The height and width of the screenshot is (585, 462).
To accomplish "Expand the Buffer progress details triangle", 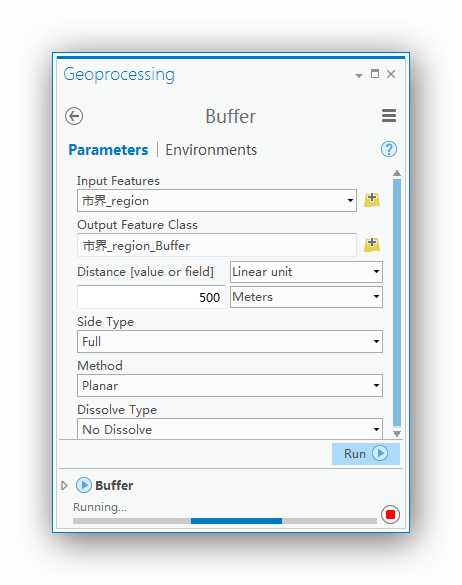I will [64, 485].
